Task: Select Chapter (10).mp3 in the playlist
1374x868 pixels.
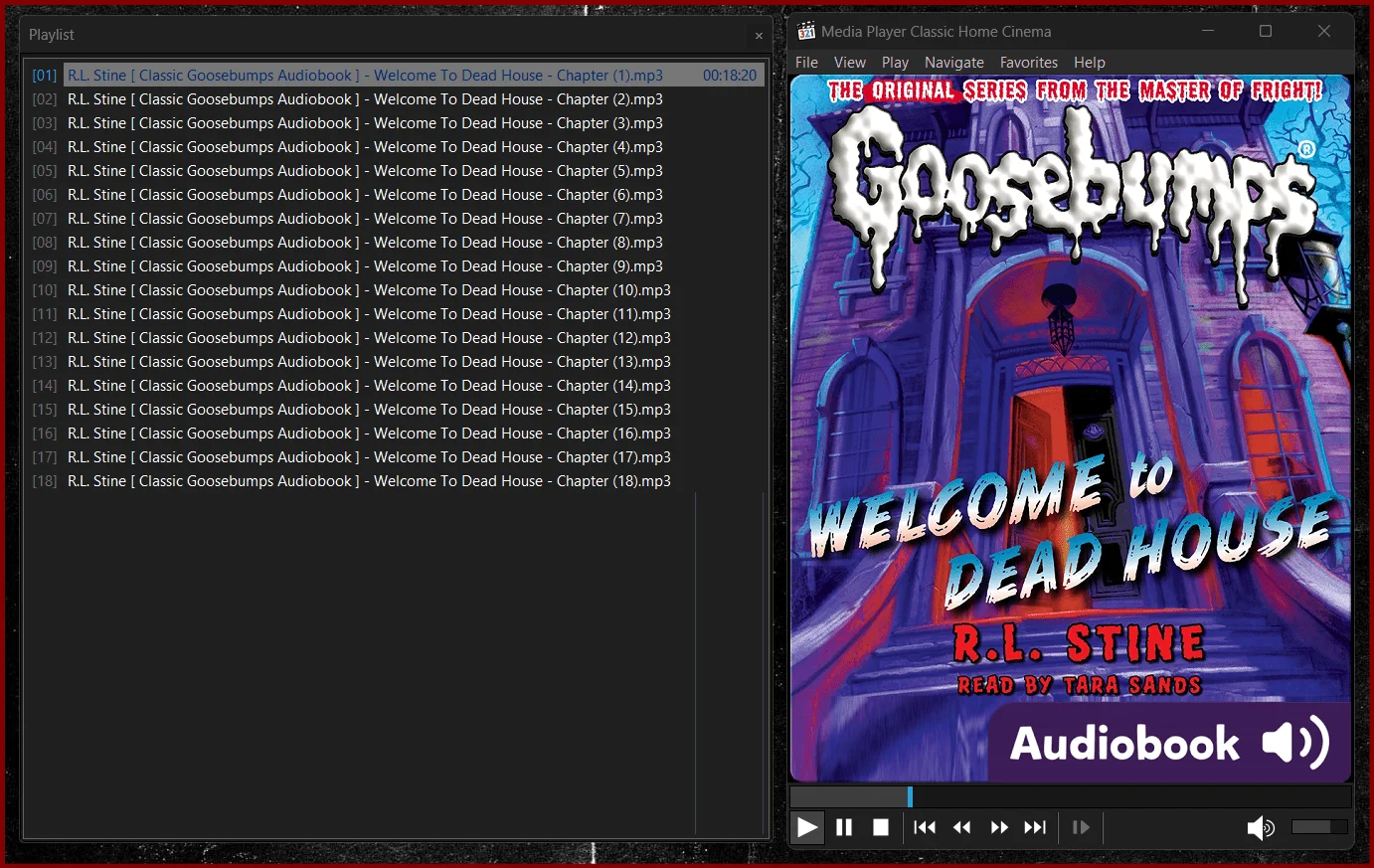Action: 369,290
